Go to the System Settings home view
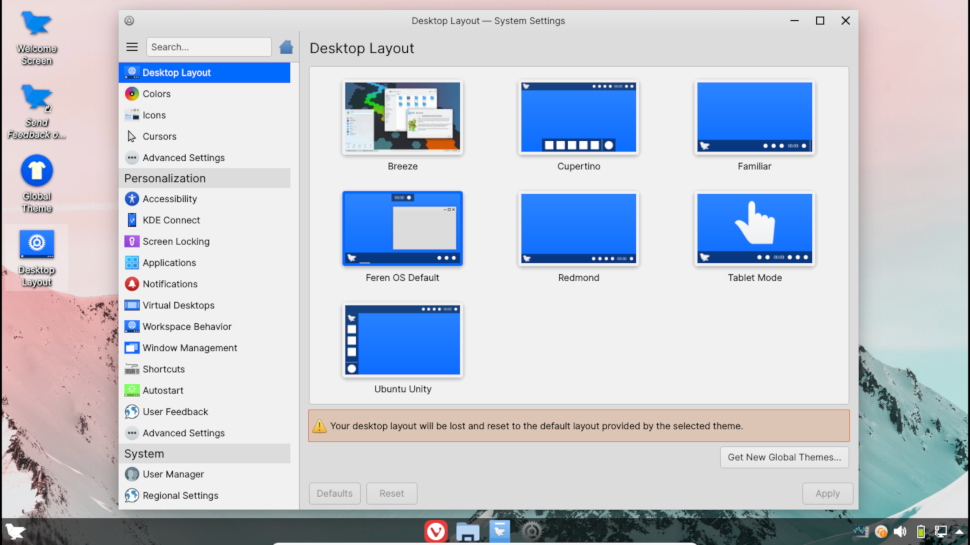The image size is (970, 545). click(286, 47)
